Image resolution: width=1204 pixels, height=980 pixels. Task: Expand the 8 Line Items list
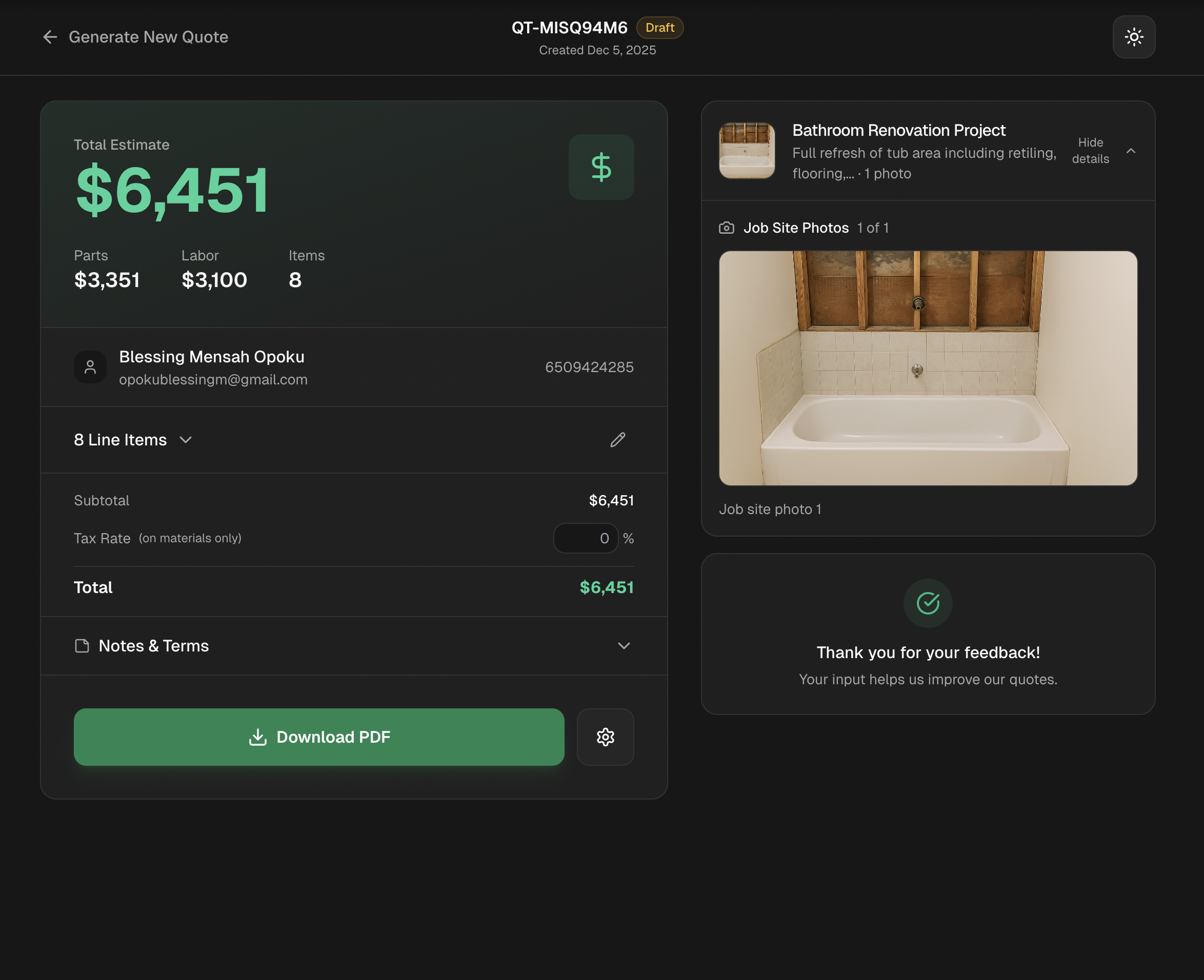133,440
